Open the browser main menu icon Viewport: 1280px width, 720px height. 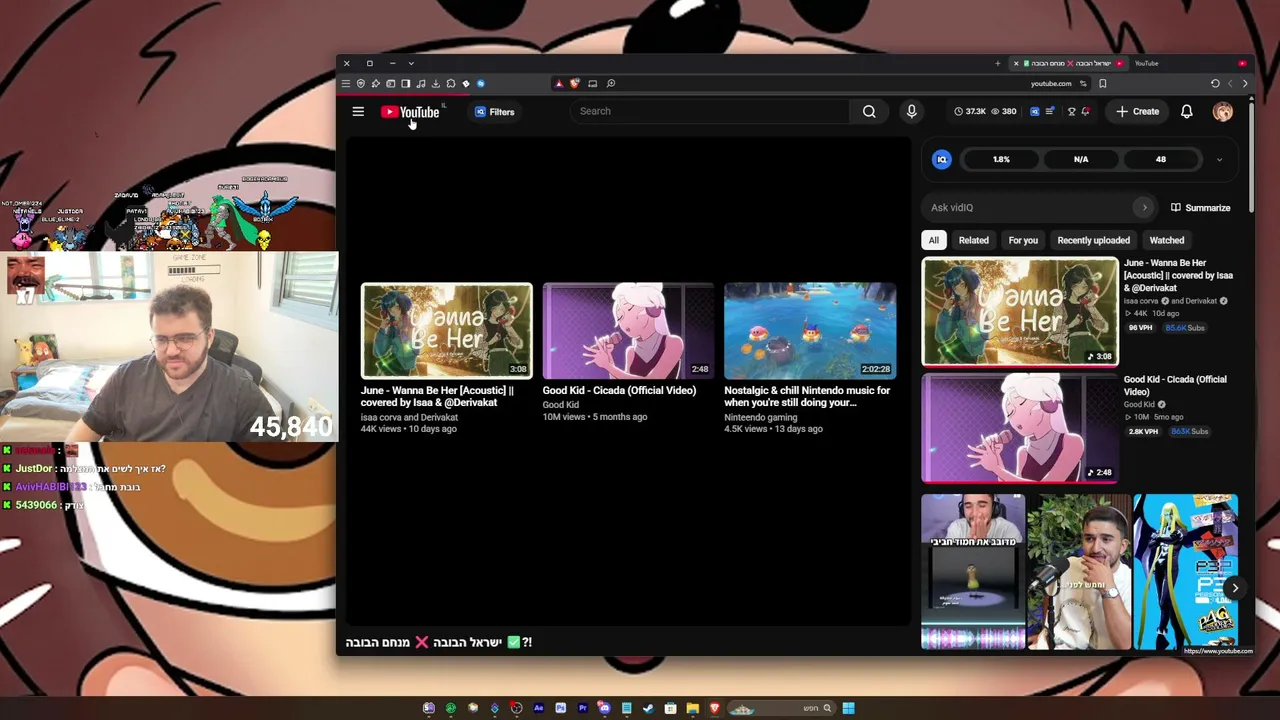346,84
